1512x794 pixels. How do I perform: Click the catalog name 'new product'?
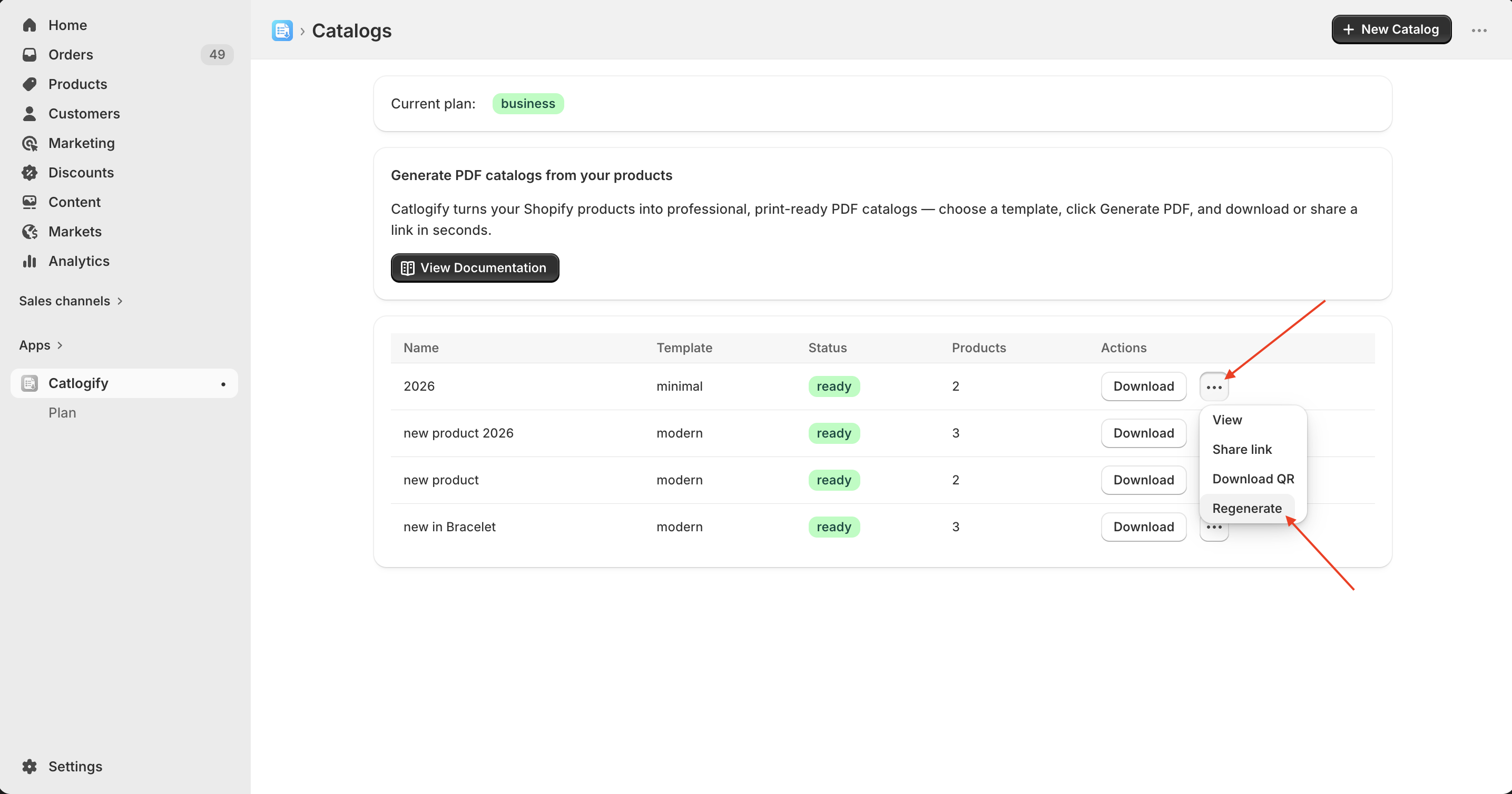(441, 480)
